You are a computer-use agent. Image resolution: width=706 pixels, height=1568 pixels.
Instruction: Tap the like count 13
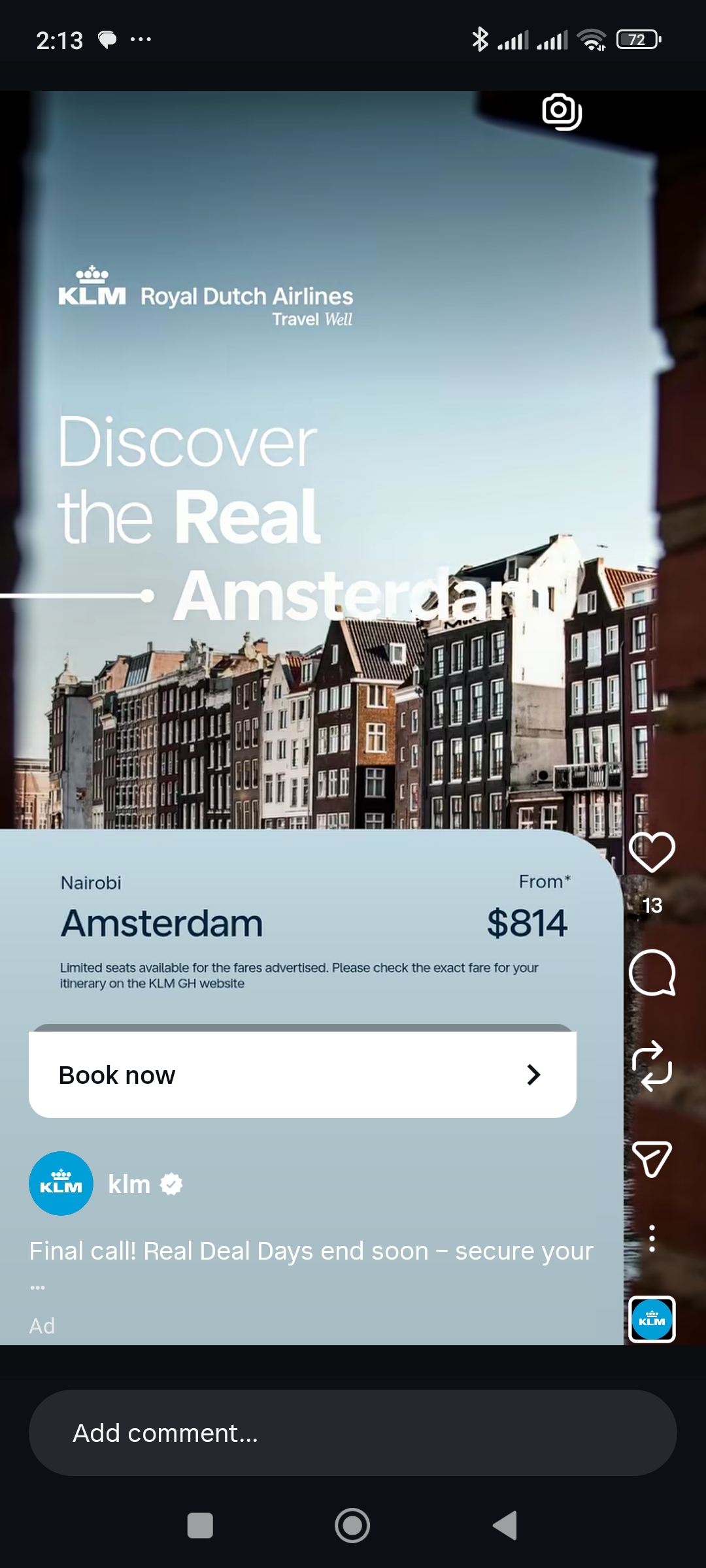tap(652, 906)
